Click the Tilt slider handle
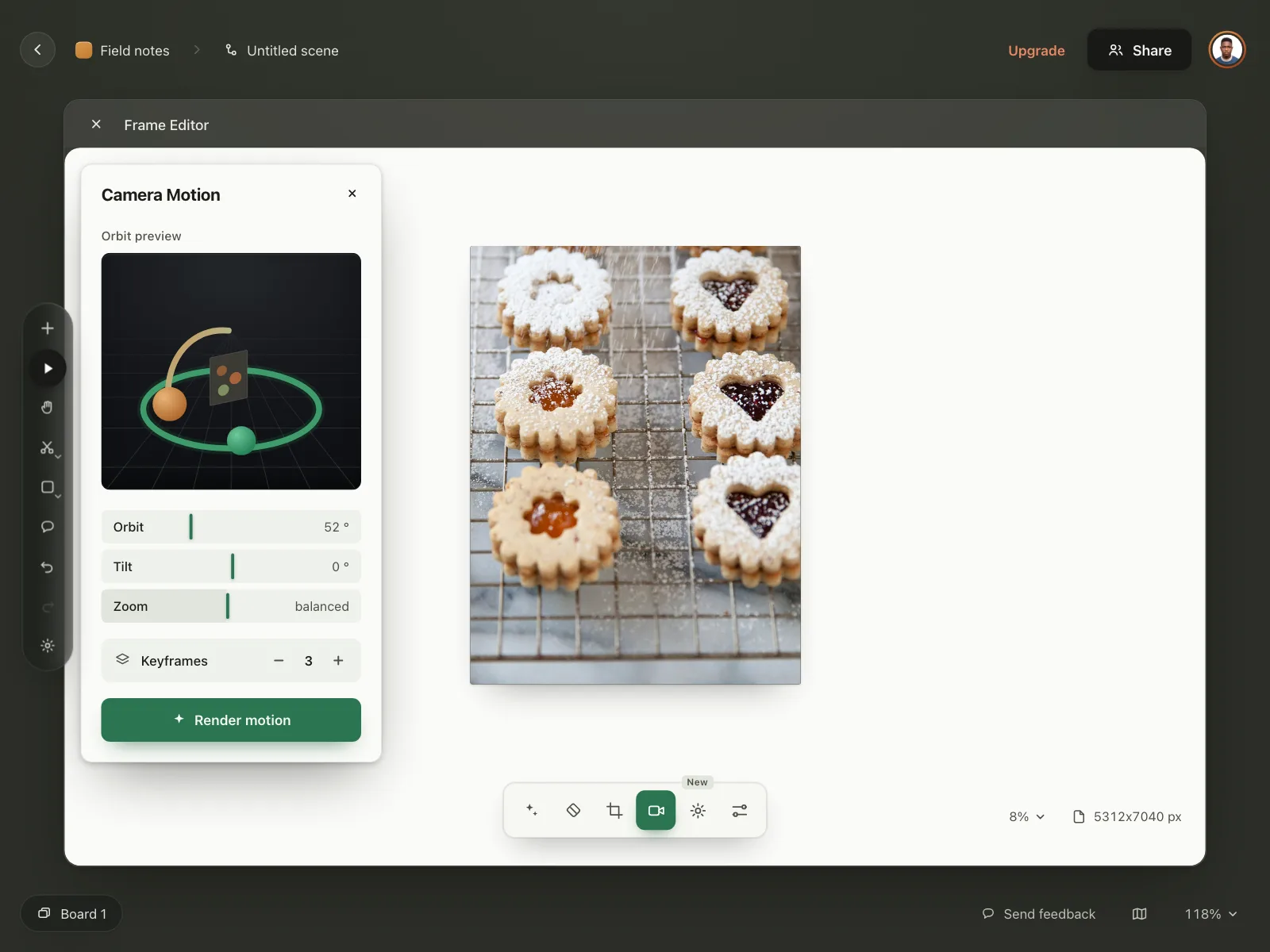The image size is (1270, 952). tap(233, 566)
